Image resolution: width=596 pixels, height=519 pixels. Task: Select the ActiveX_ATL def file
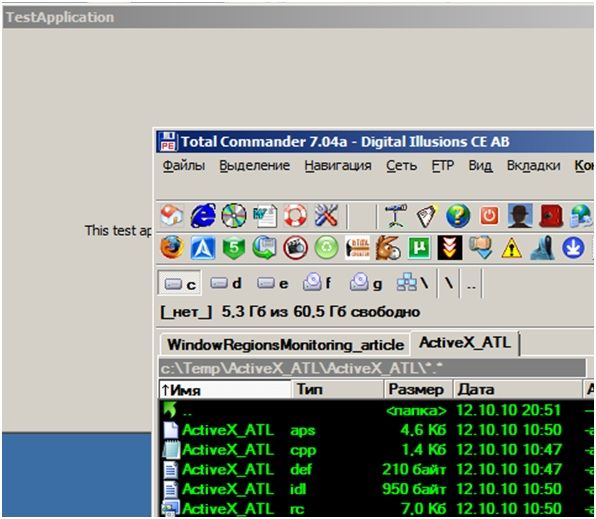point(376,470)
